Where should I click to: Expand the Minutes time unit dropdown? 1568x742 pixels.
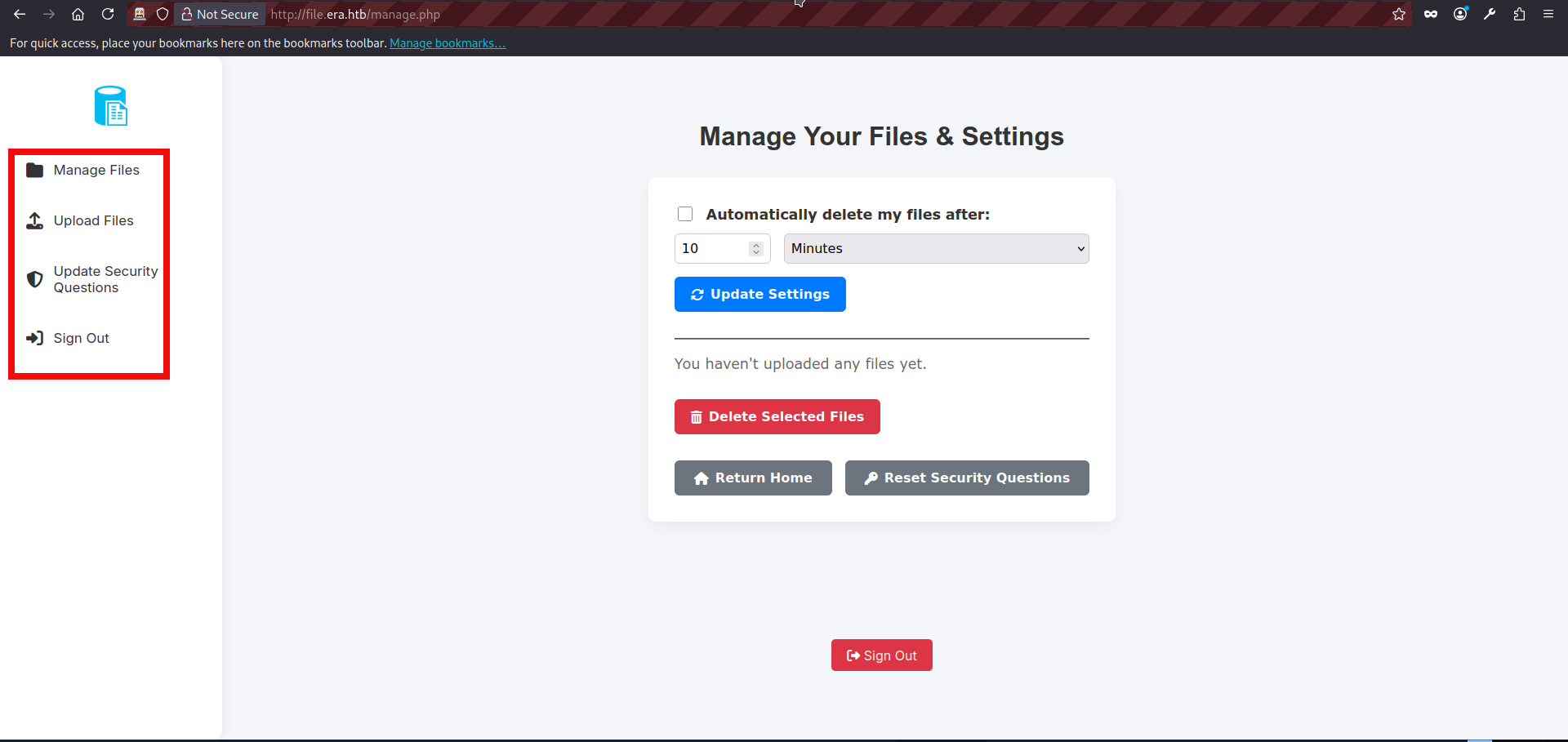(936, 248)
